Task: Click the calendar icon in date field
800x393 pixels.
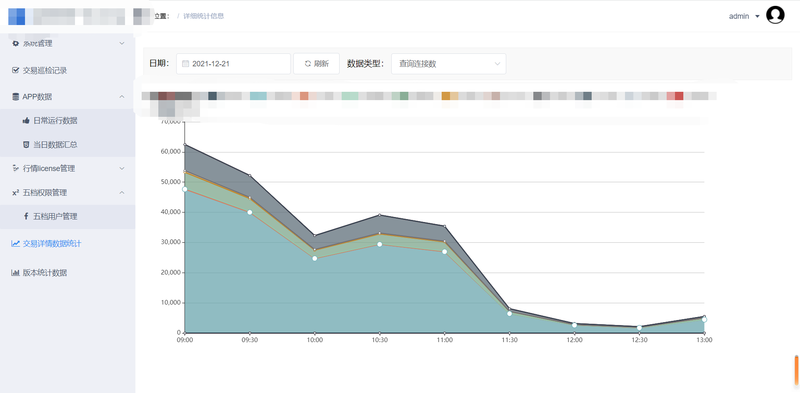Action: tap(186, 64)
